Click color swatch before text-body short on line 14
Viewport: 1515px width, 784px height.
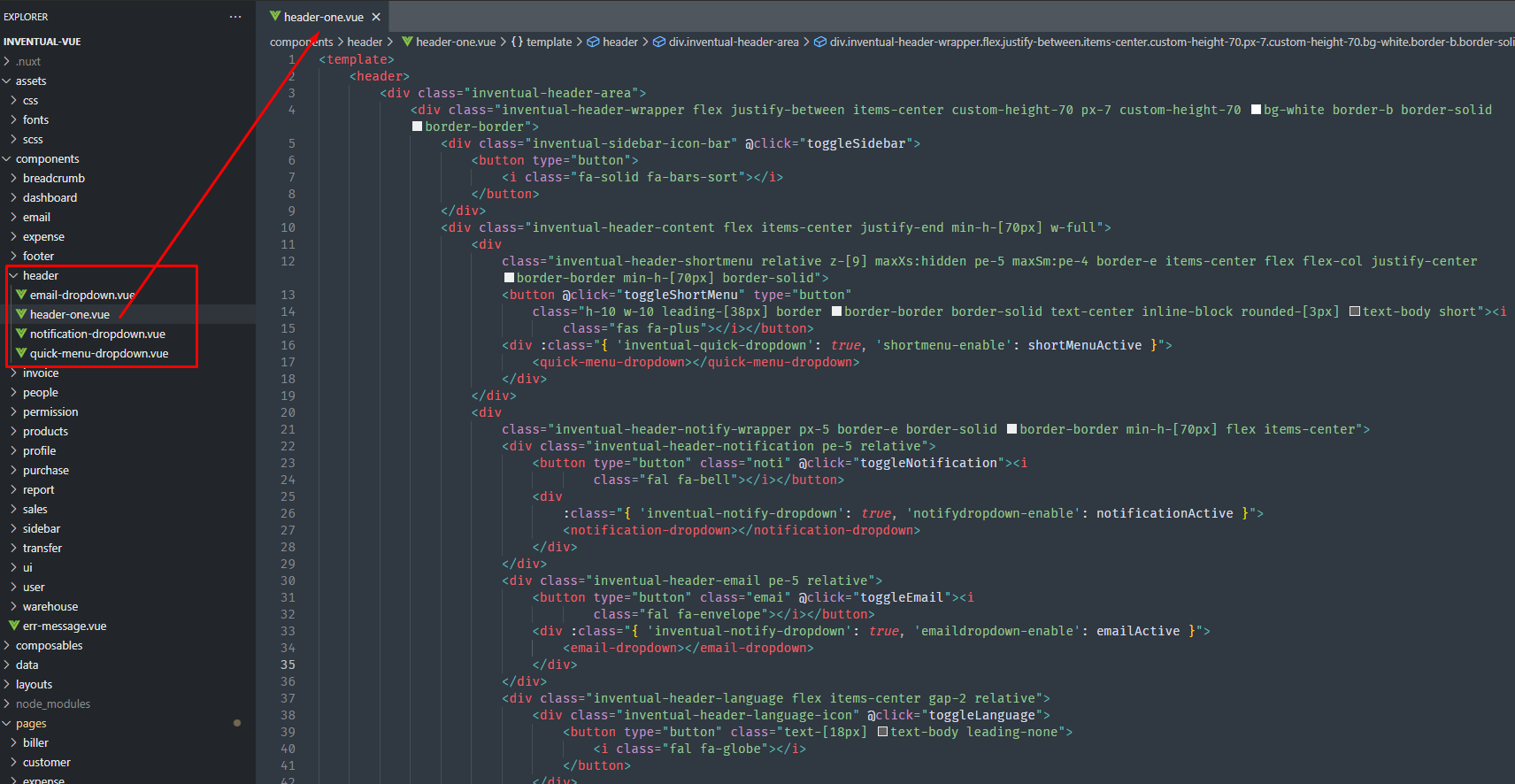pyautogui.click(x=1355, y=311)
